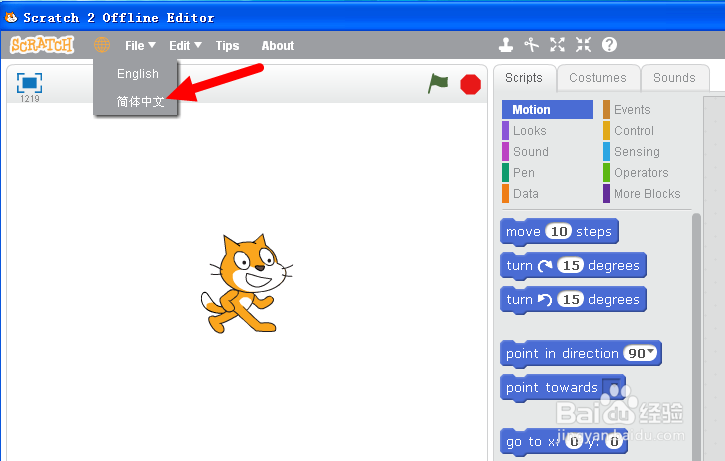Screen dimensions: 725x461
Task: Edit counterclockwise turn degrees value field
Action: coord(571,300)
